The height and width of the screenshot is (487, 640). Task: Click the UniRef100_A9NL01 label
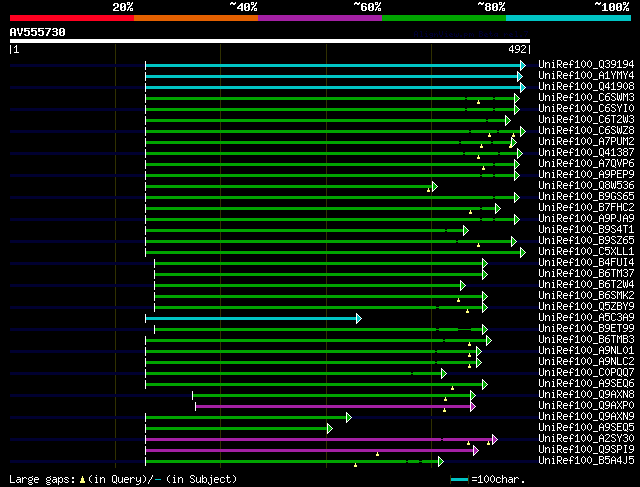click(586, 351)
